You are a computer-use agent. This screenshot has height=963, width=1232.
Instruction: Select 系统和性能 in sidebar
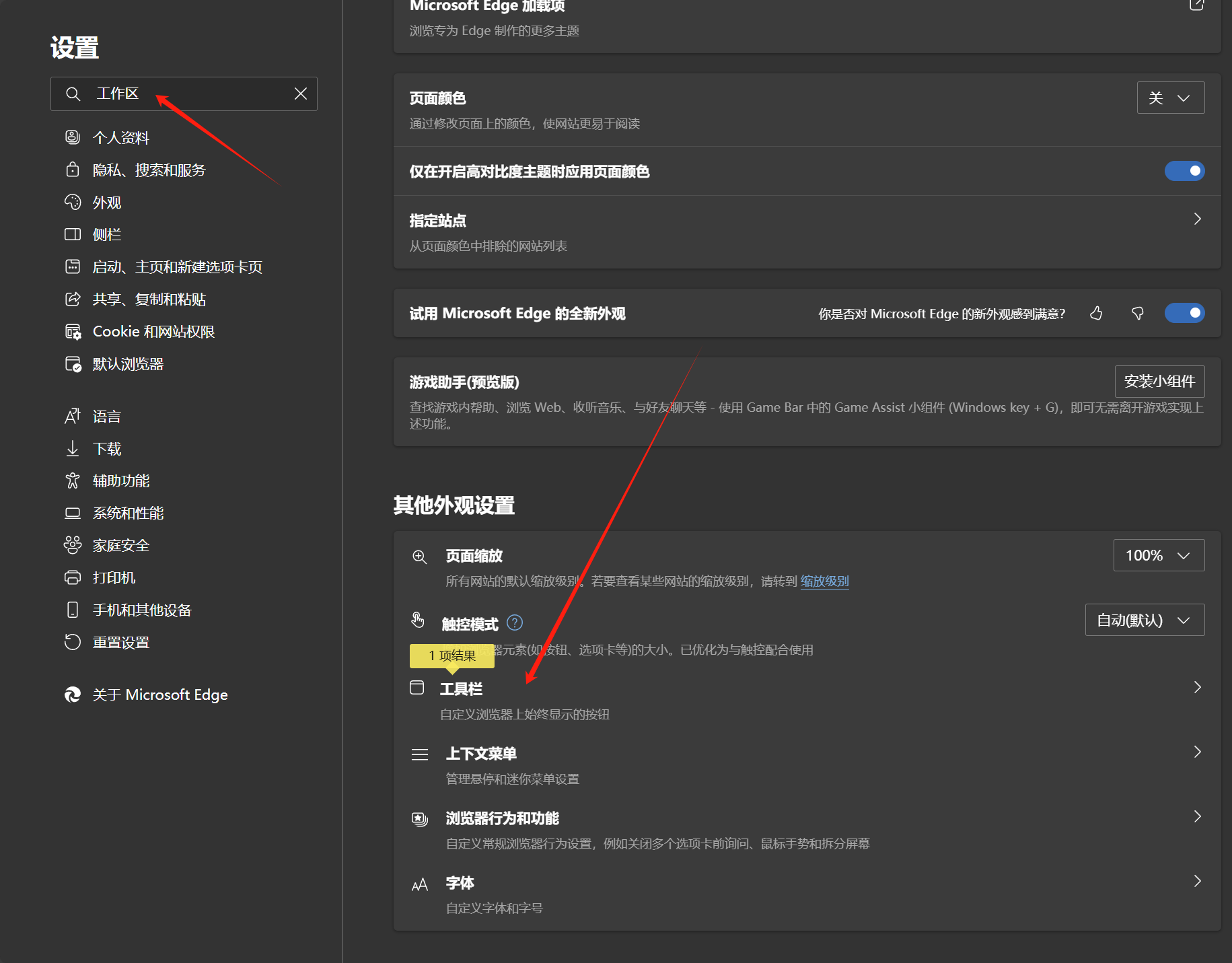pyautogui.click(x=128, y=513)
